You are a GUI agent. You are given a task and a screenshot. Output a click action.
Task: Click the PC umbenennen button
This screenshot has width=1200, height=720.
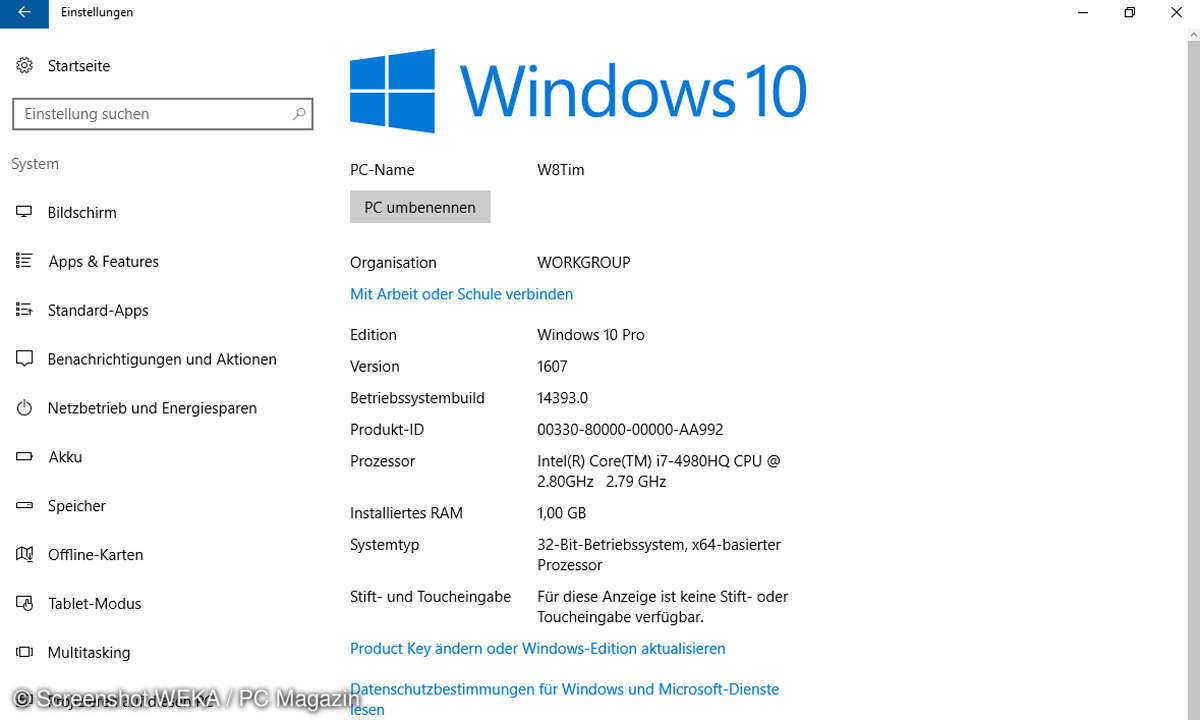[x=420, y=207]
